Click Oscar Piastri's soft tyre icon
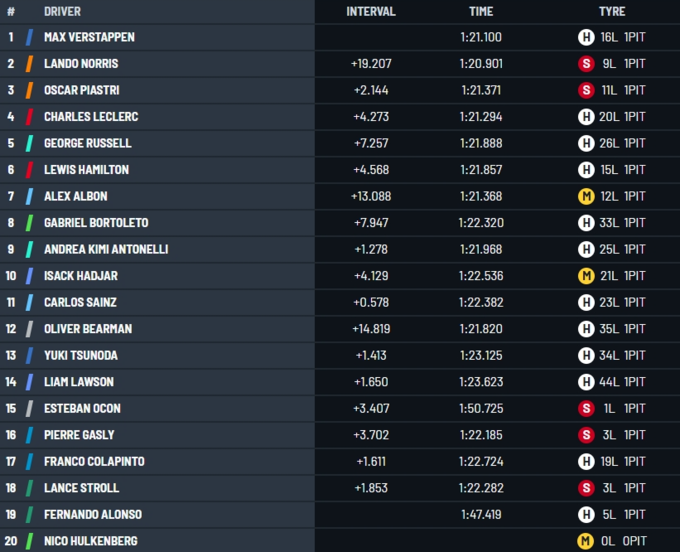This screenshot has width=680, height=552. (586, 90)
